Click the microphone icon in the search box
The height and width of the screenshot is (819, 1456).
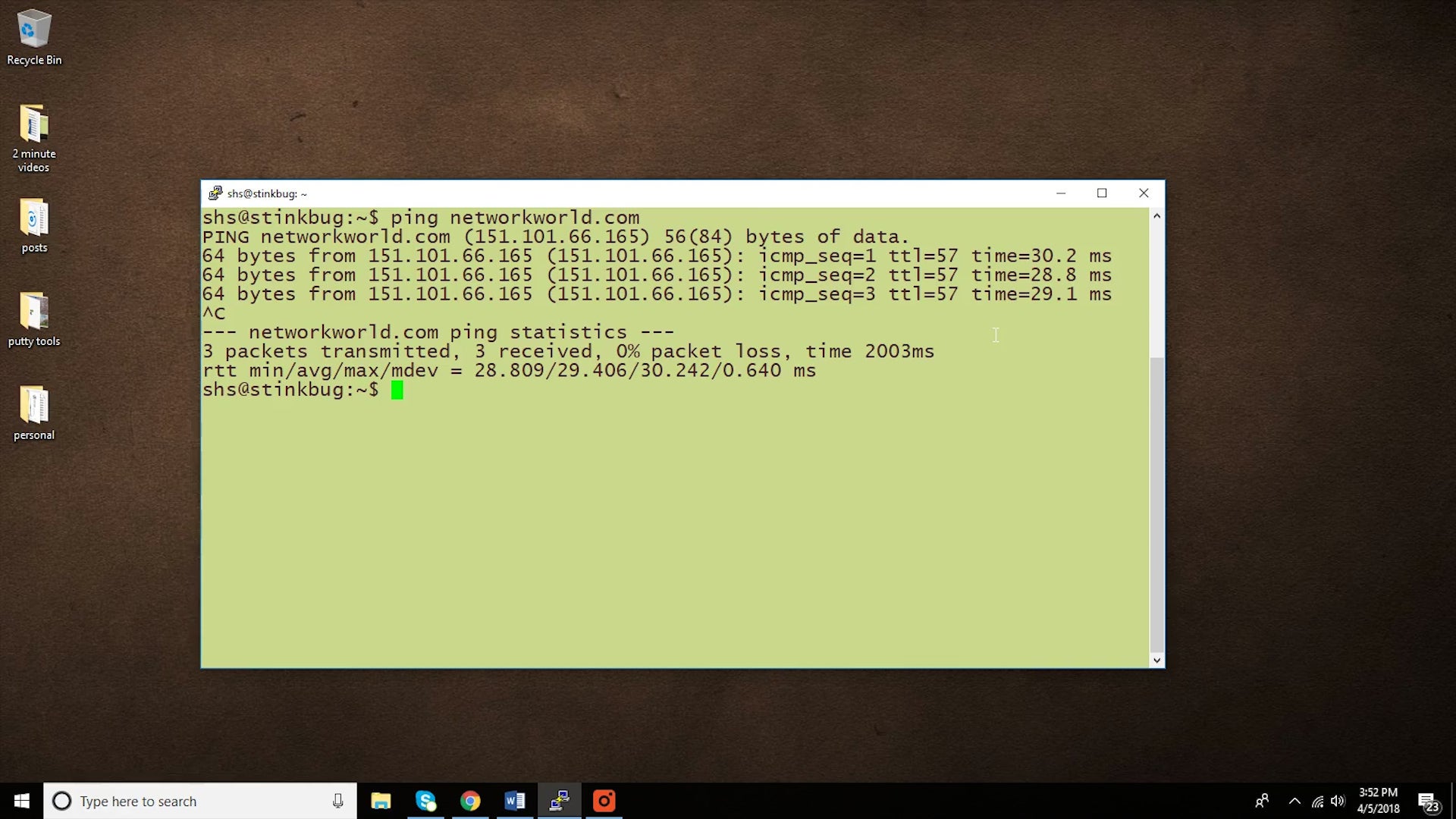337,801
